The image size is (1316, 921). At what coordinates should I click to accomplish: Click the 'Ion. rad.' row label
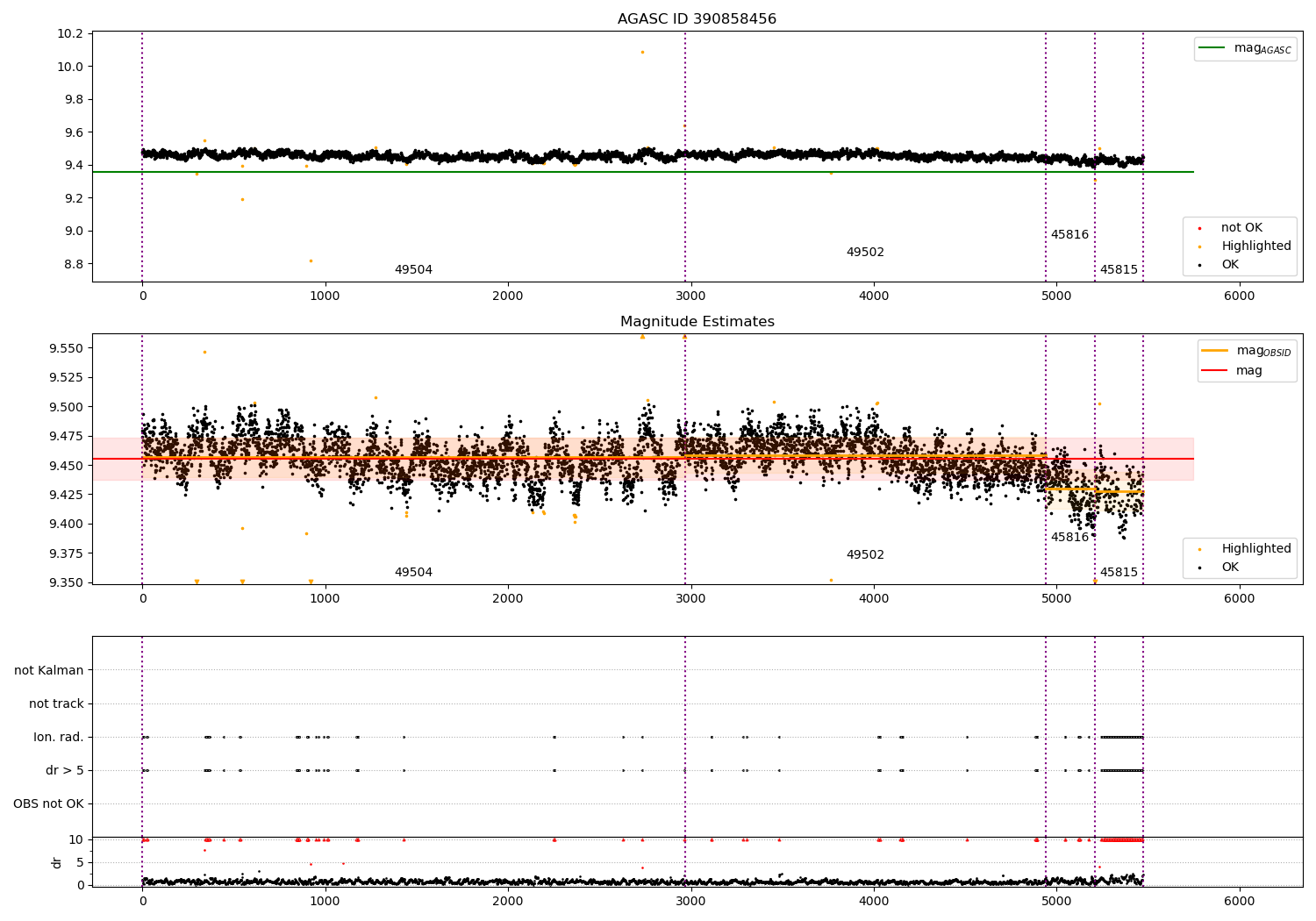click(59, 738)
